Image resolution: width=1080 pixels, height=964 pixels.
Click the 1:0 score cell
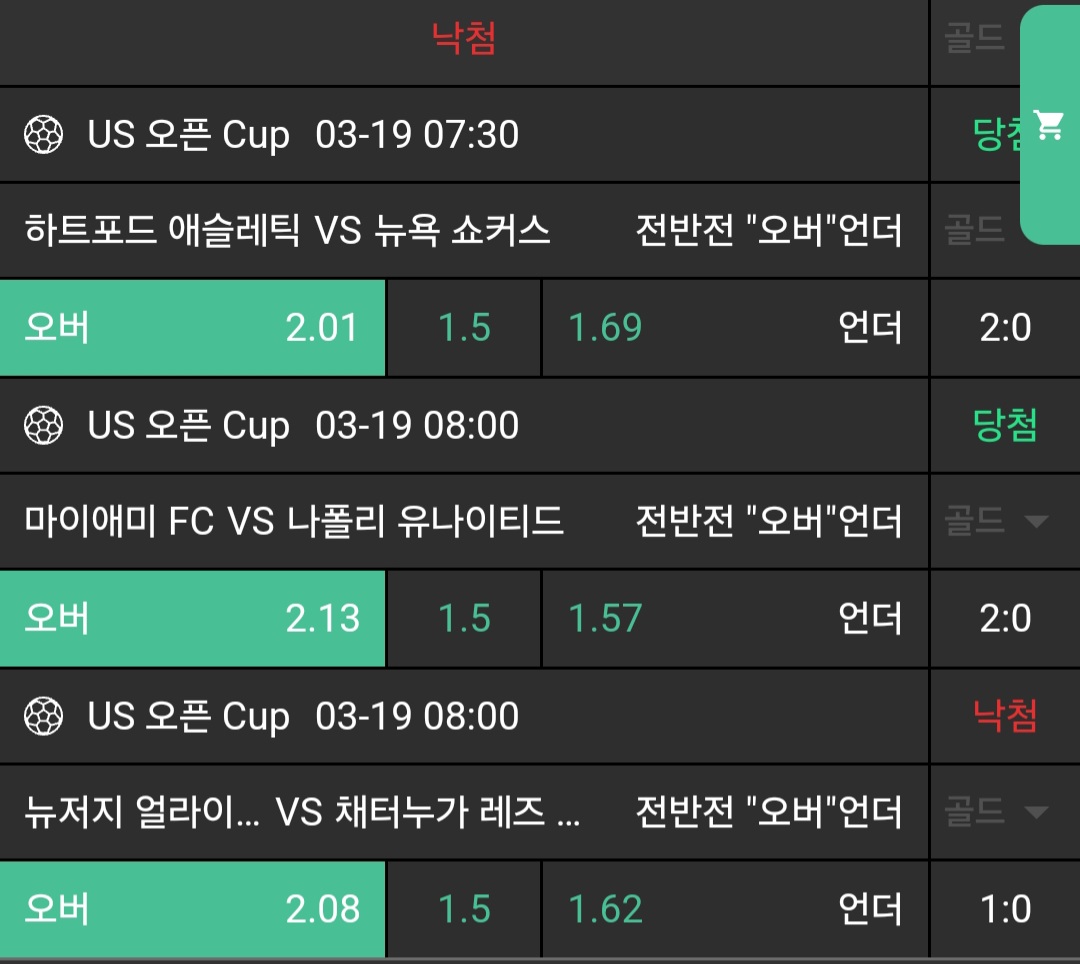tap(1005, 908)
